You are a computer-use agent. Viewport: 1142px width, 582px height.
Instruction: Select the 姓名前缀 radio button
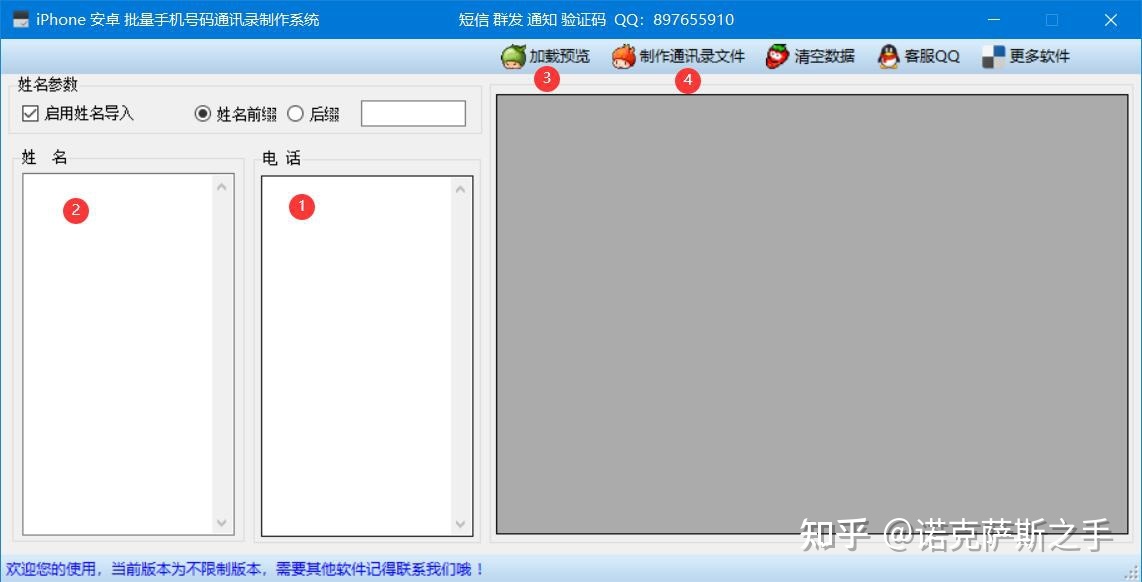pos(202,114)
